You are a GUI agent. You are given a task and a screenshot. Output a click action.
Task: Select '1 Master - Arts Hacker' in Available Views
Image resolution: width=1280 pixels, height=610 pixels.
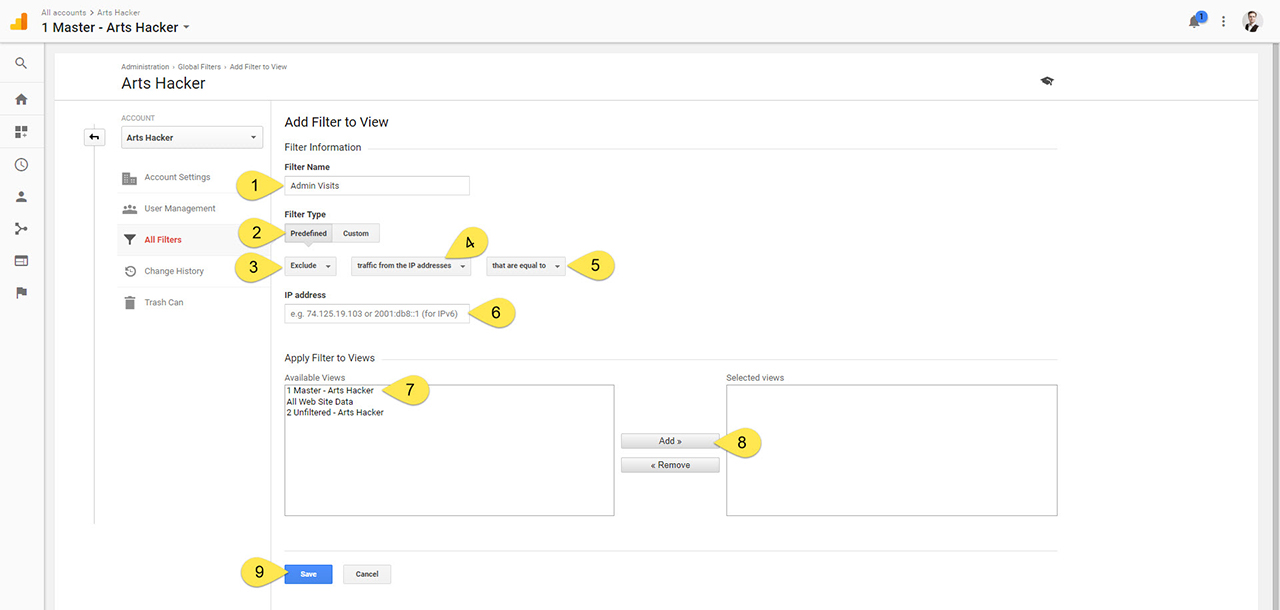tap(330, 391)
